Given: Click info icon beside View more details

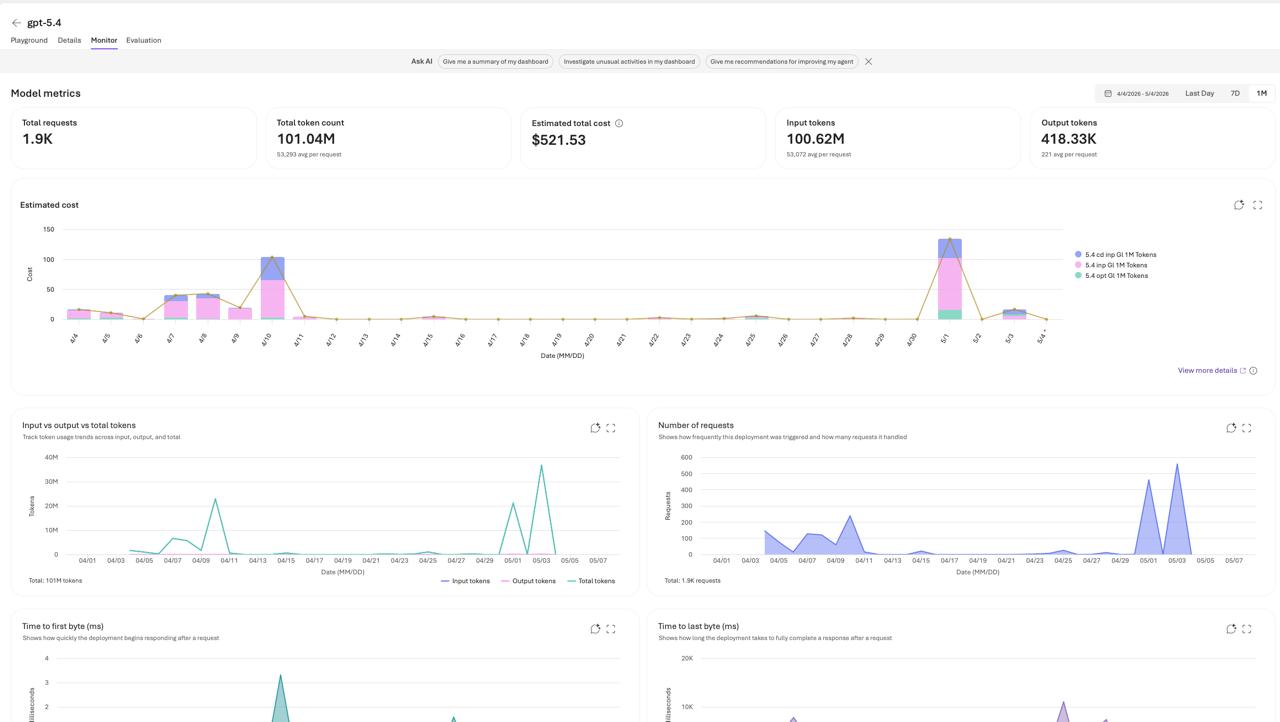Looking at the screenshot, I should (x=1253, y=371).
